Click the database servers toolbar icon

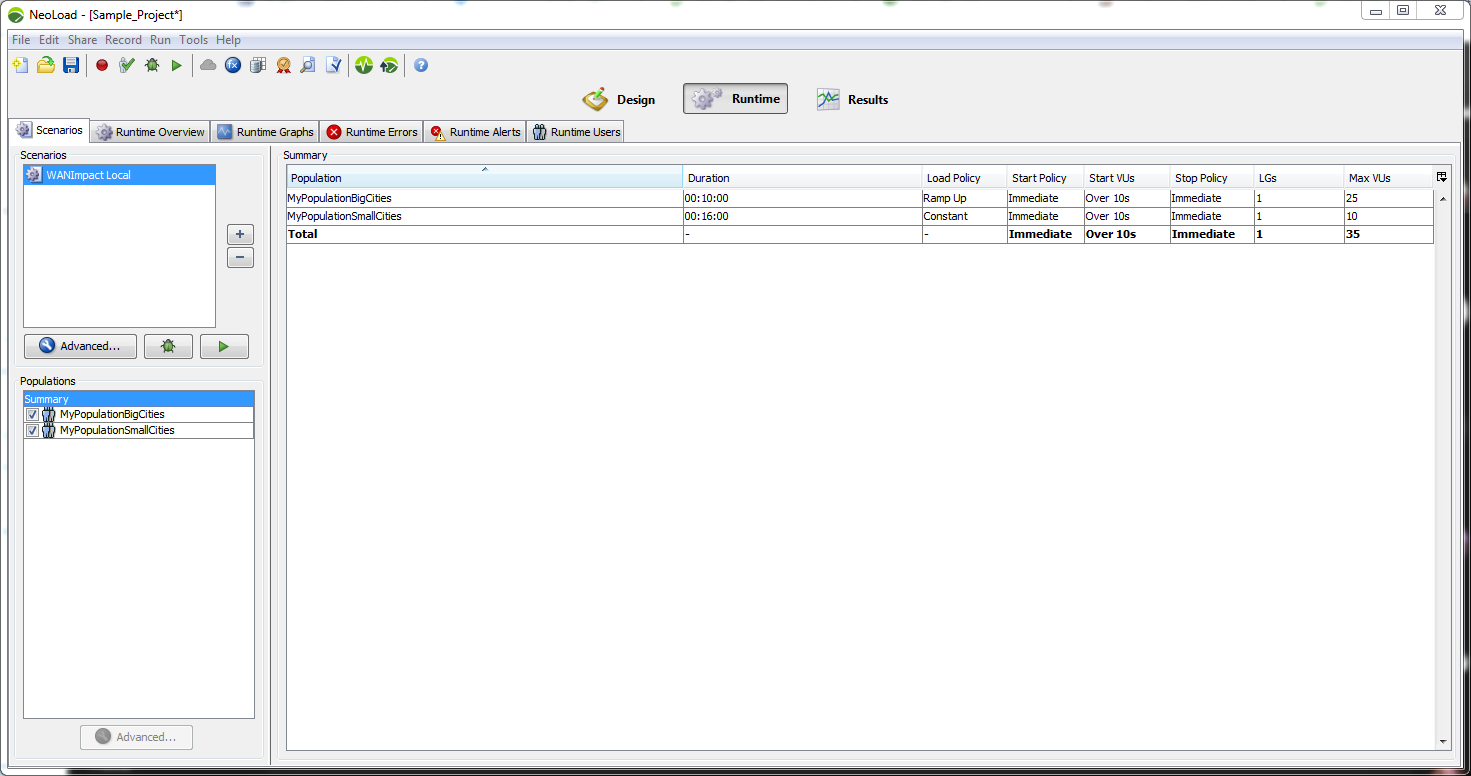(258, 65)
